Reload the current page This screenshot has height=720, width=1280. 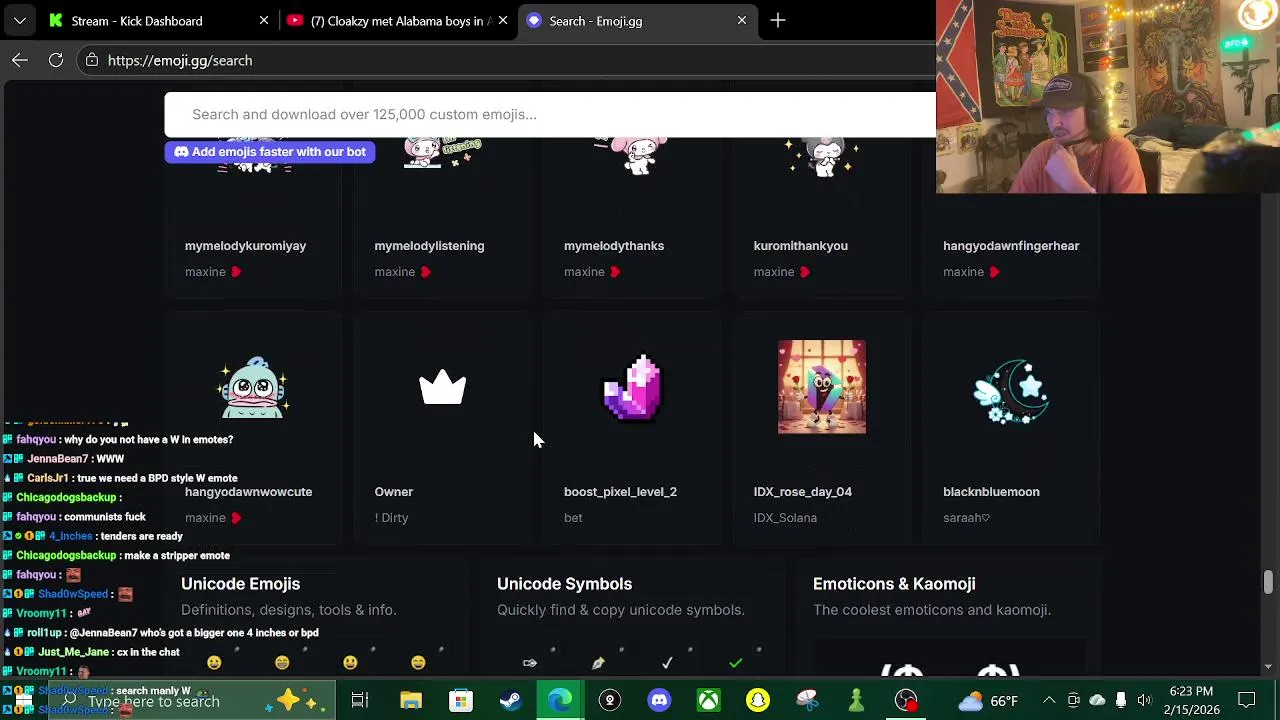[x=56, y=60]
